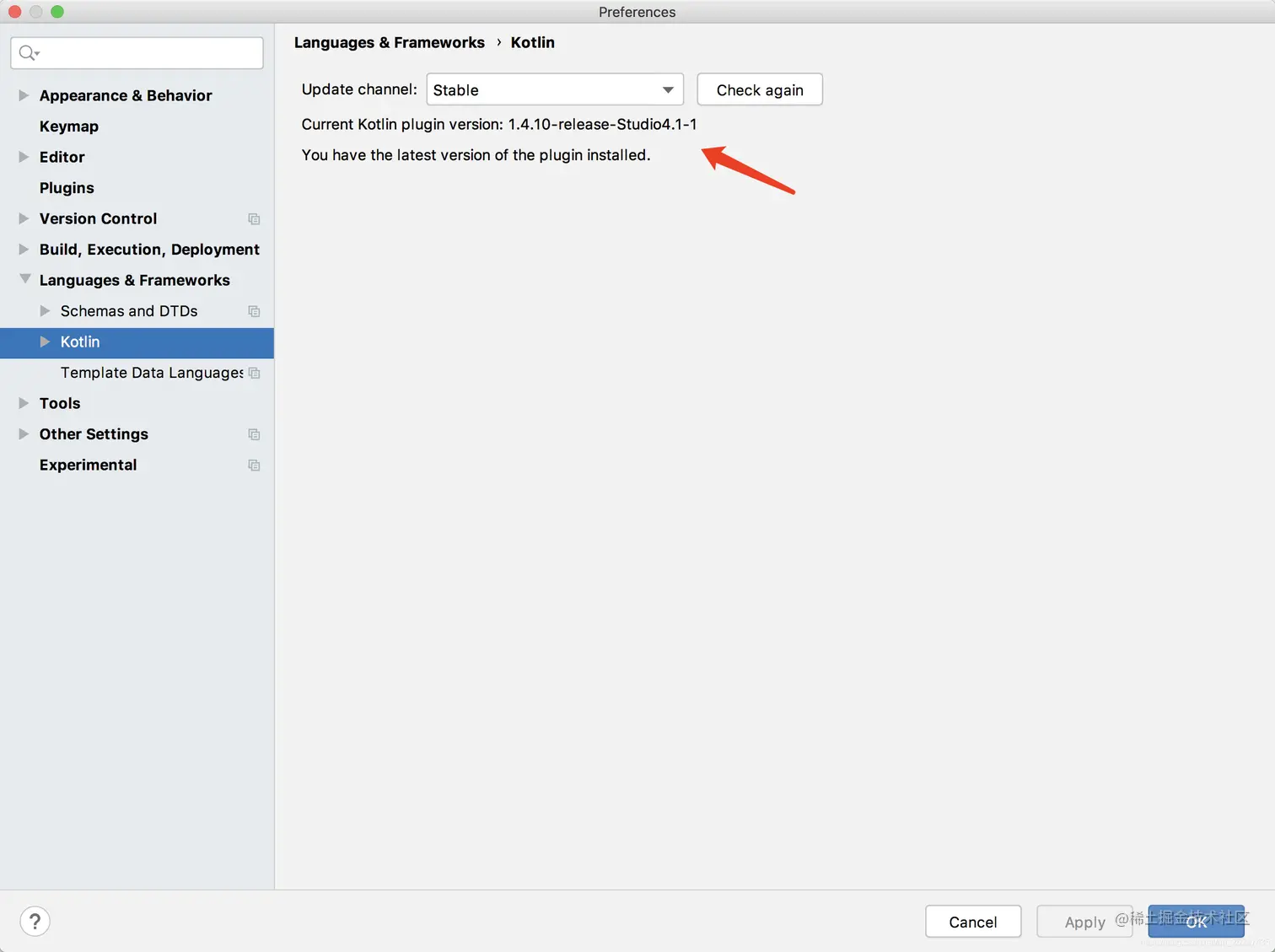Expand the Tools section arrow
Screen dimensions: 1275x952
pyautogui.click(x=24, y=403)
